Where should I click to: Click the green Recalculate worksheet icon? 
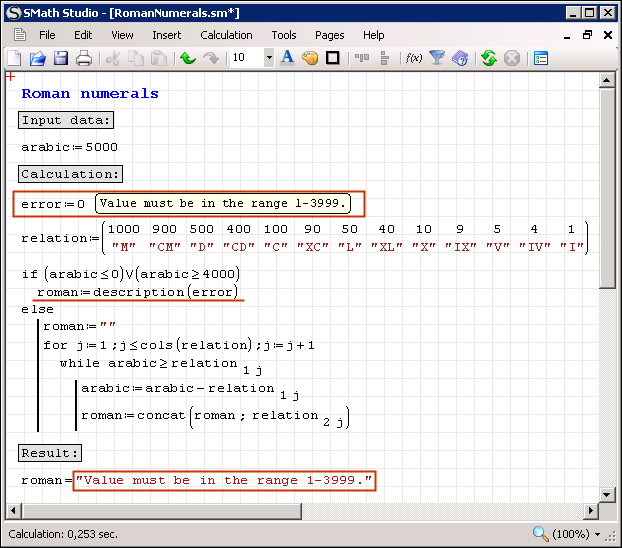coord(489,58)
